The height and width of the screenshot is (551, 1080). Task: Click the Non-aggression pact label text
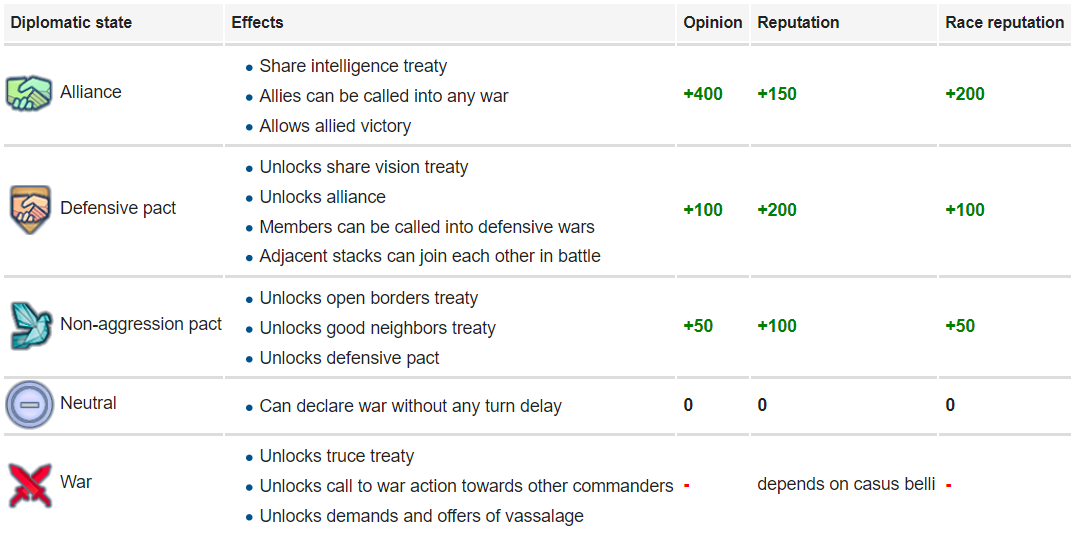(141, 324)
